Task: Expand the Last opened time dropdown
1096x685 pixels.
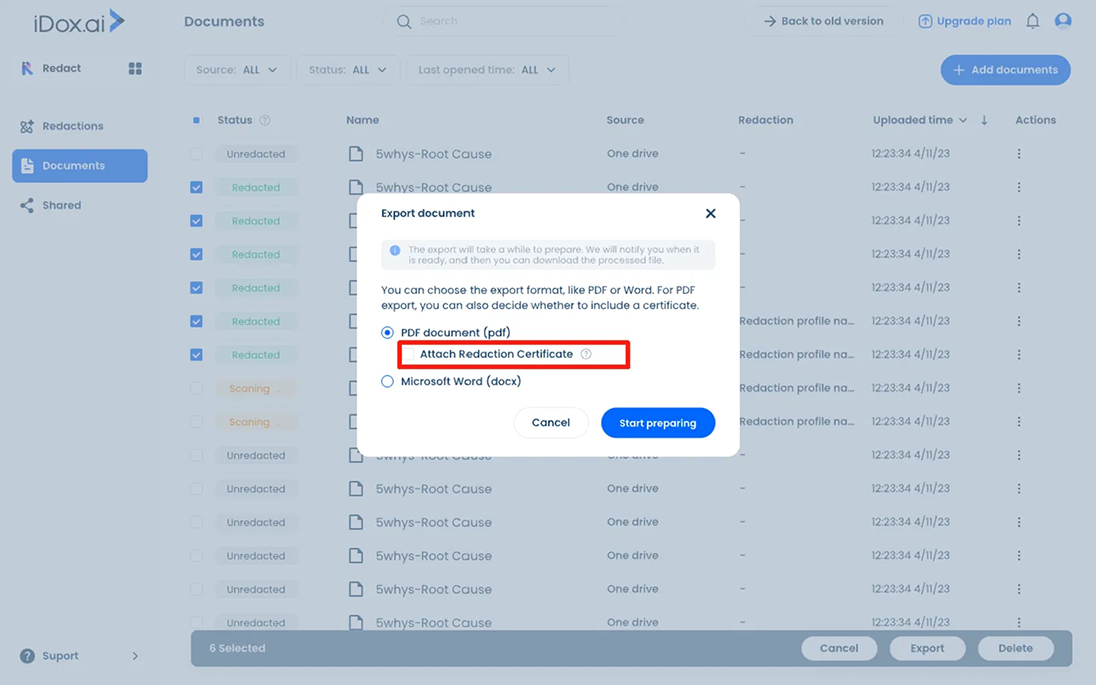Action: click(x=487, y=70)
